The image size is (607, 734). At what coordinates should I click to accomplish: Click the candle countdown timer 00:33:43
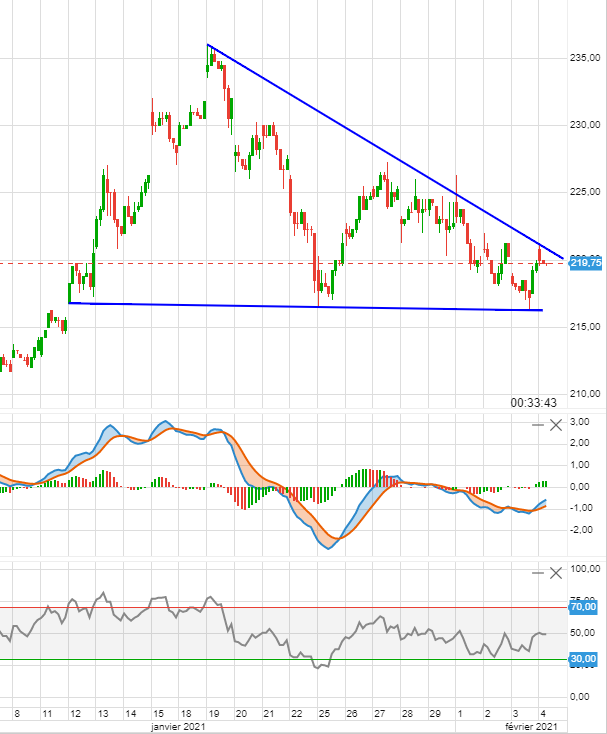pos(533,402)
